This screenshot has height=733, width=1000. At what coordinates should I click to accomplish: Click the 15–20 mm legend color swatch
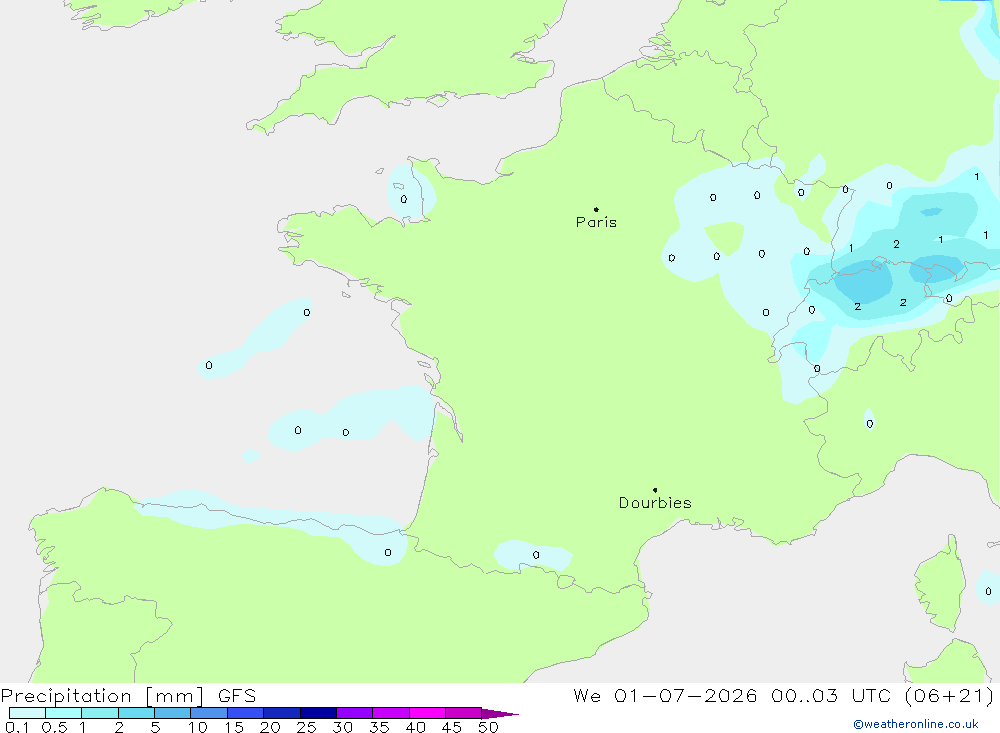coord(246,713)
